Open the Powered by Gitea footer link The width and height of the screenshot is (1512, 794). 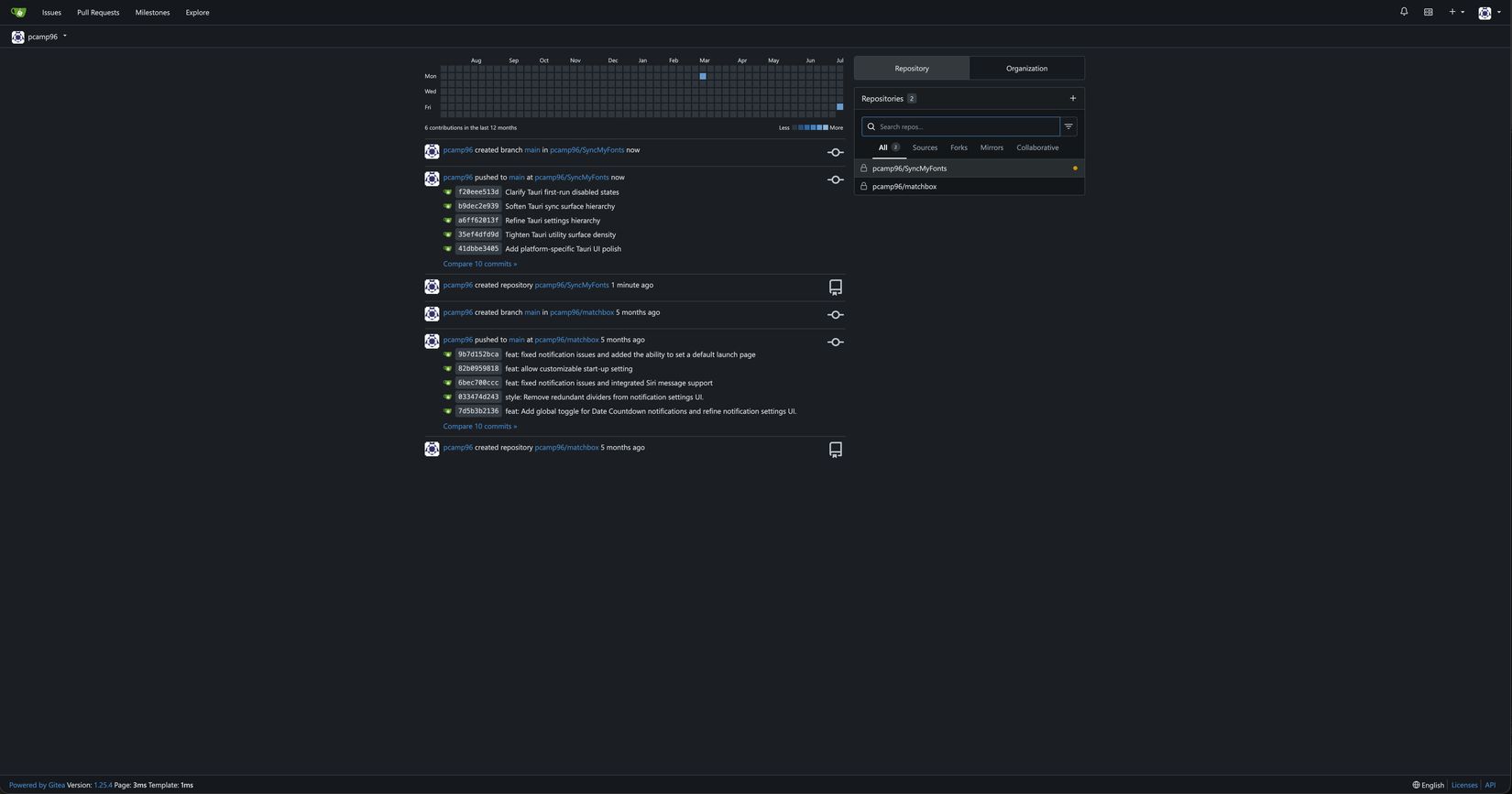(x=37, y=785)
